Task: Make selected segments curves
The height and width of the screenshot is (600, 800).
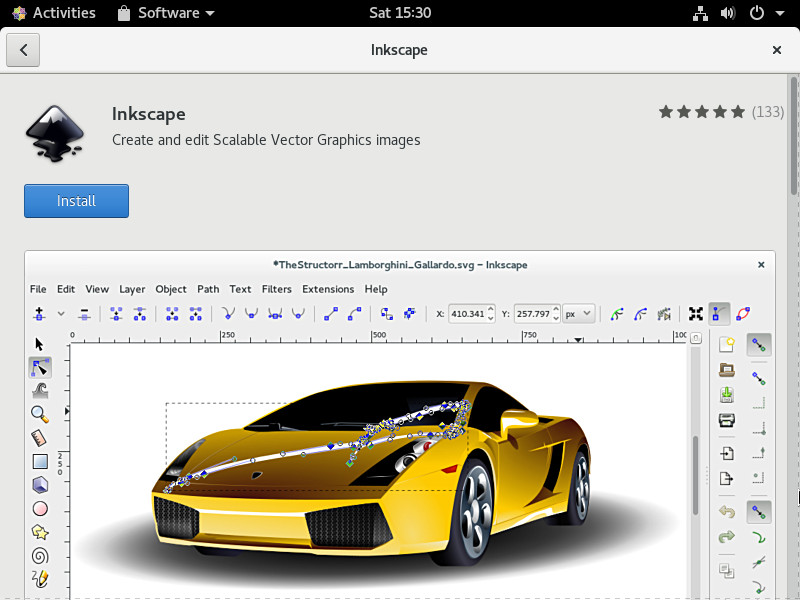Action: click(x=354, y=314)
